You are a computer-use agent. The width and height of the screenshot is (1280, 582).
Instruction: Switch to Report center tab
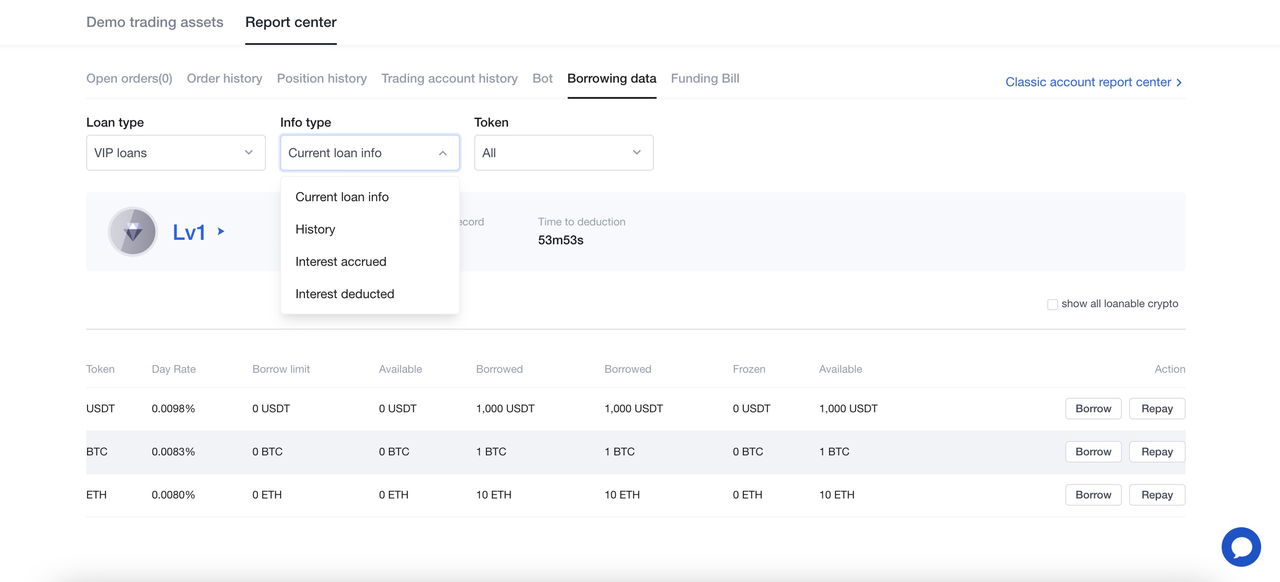pos(291,22)
